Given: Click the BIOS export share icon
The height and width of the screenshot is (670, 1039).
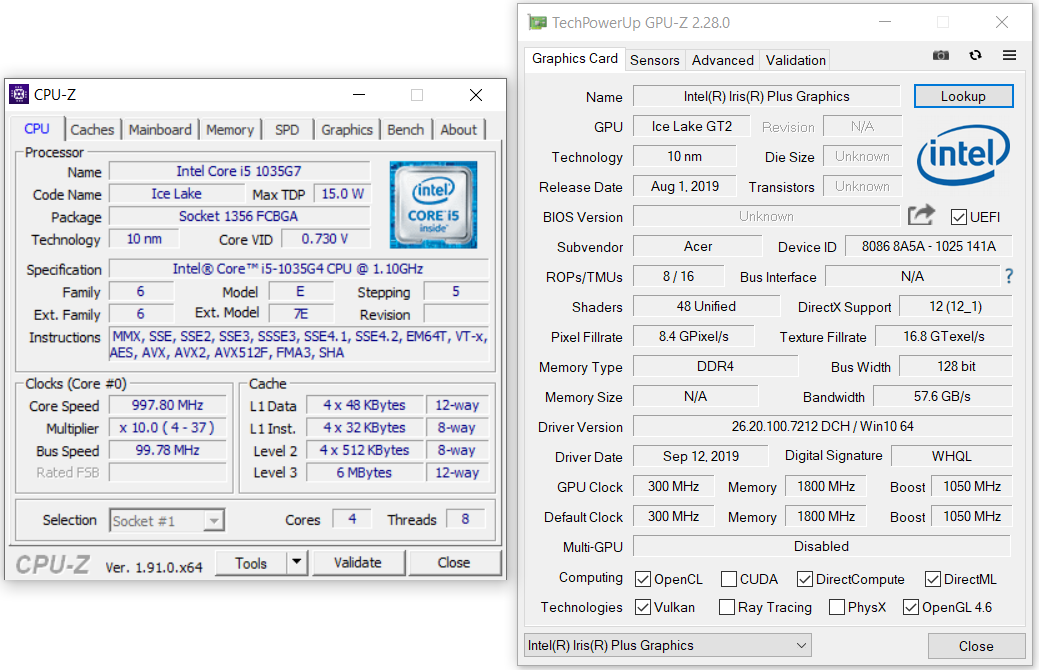Looking at the screenshot, I should tap(921, 215).
